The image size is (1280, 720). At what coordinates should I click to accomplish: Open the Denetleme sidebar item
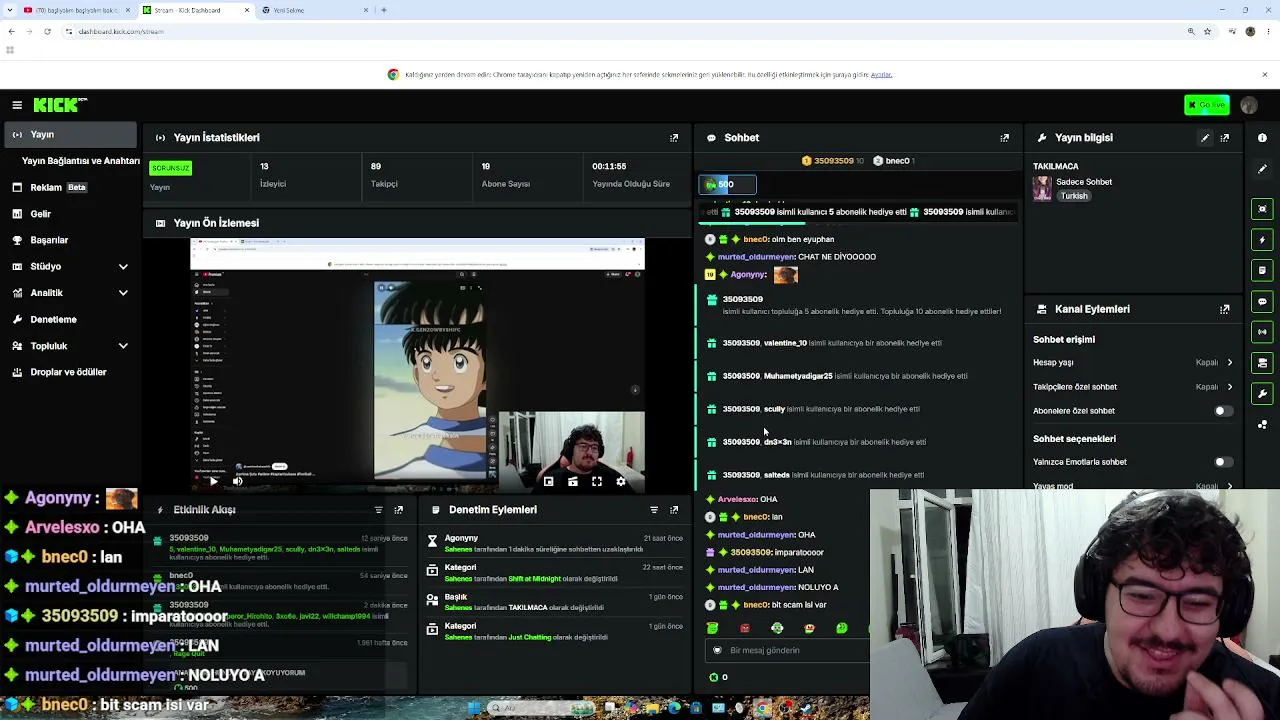coord(70,320)
